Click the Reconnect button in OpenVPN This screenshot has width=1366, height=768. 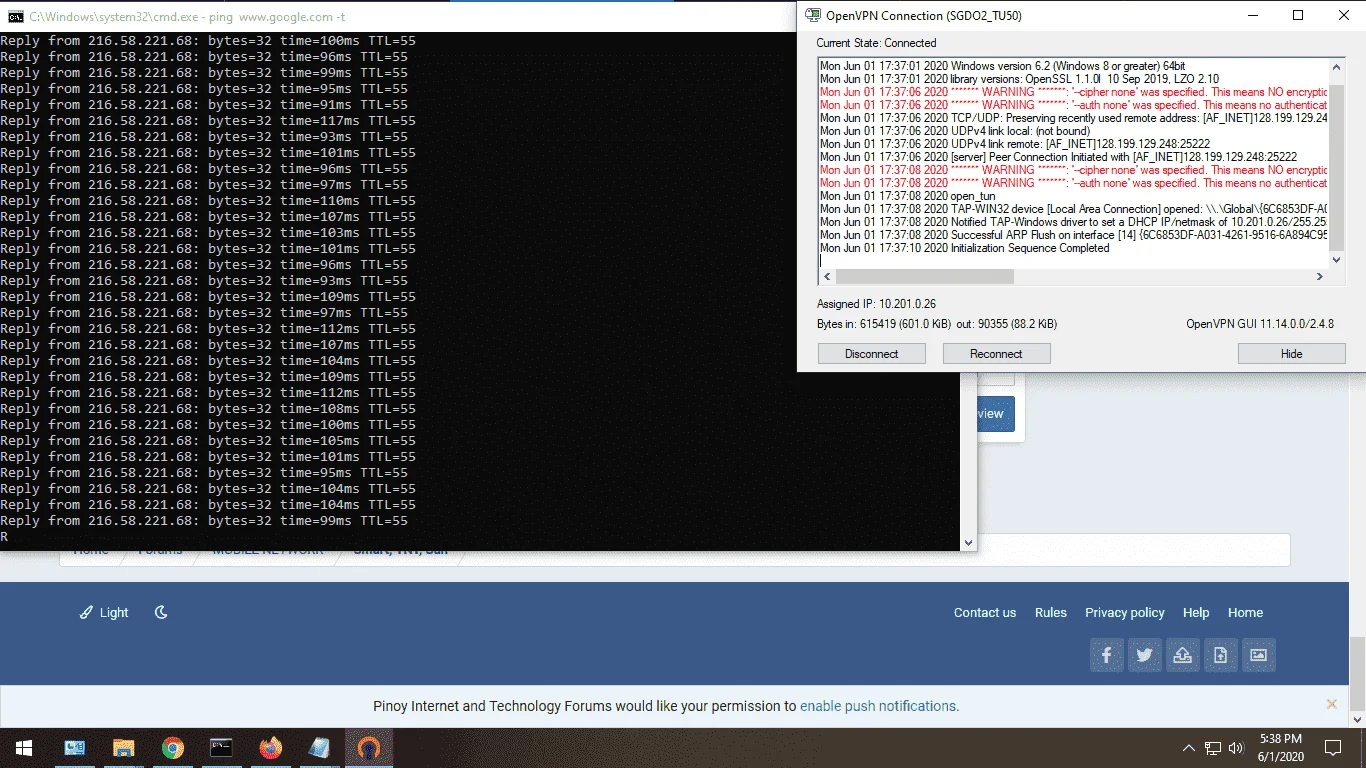click(996, 353)
